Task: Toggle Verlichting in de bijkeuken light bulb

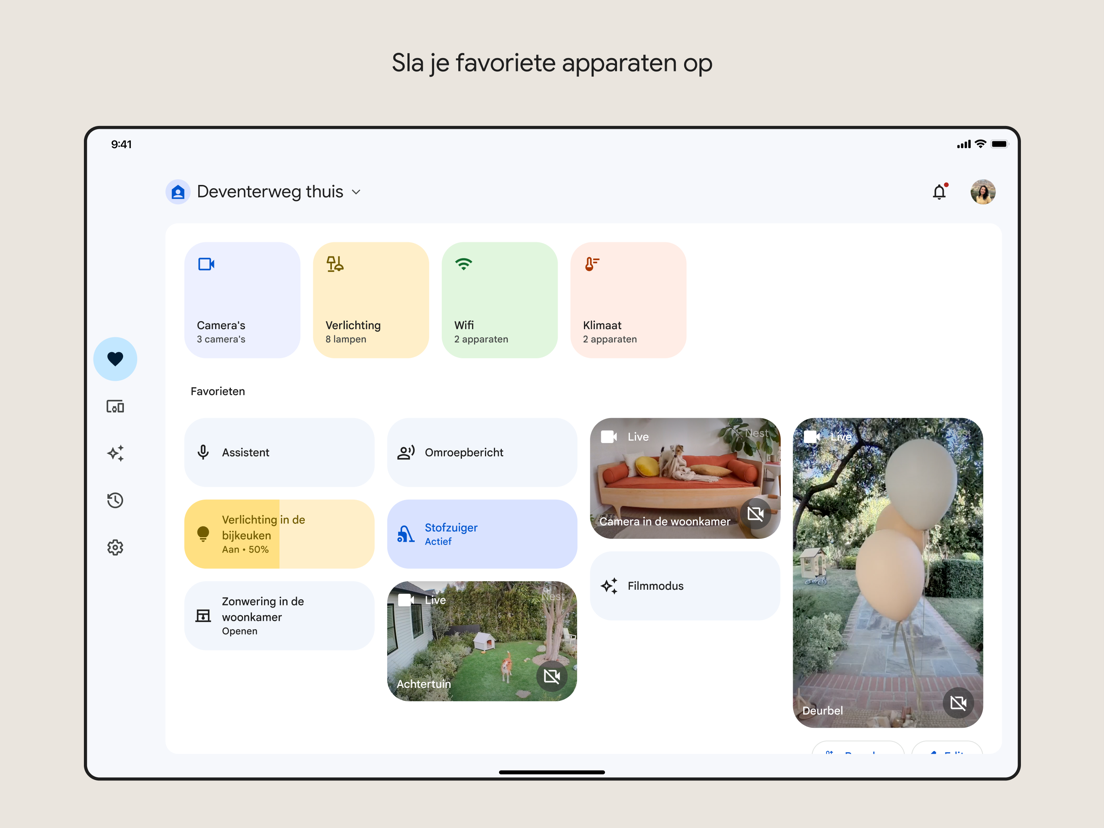Action: (x=203, y=534)
